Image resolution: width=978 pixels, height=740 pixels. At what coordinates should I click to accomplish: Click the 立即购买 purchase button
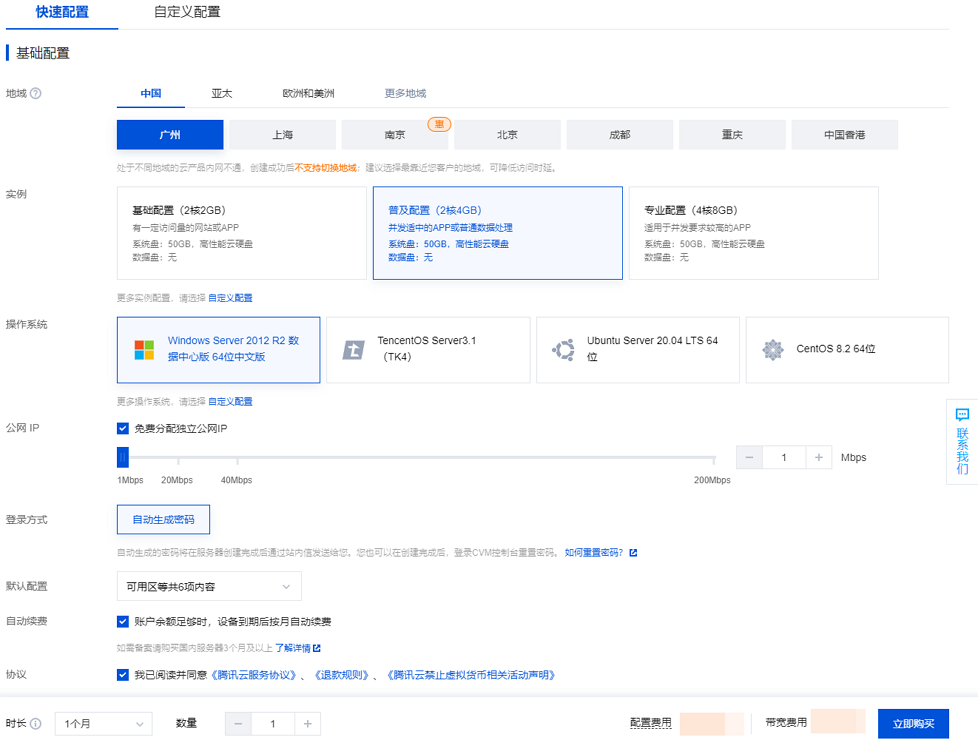913,723
